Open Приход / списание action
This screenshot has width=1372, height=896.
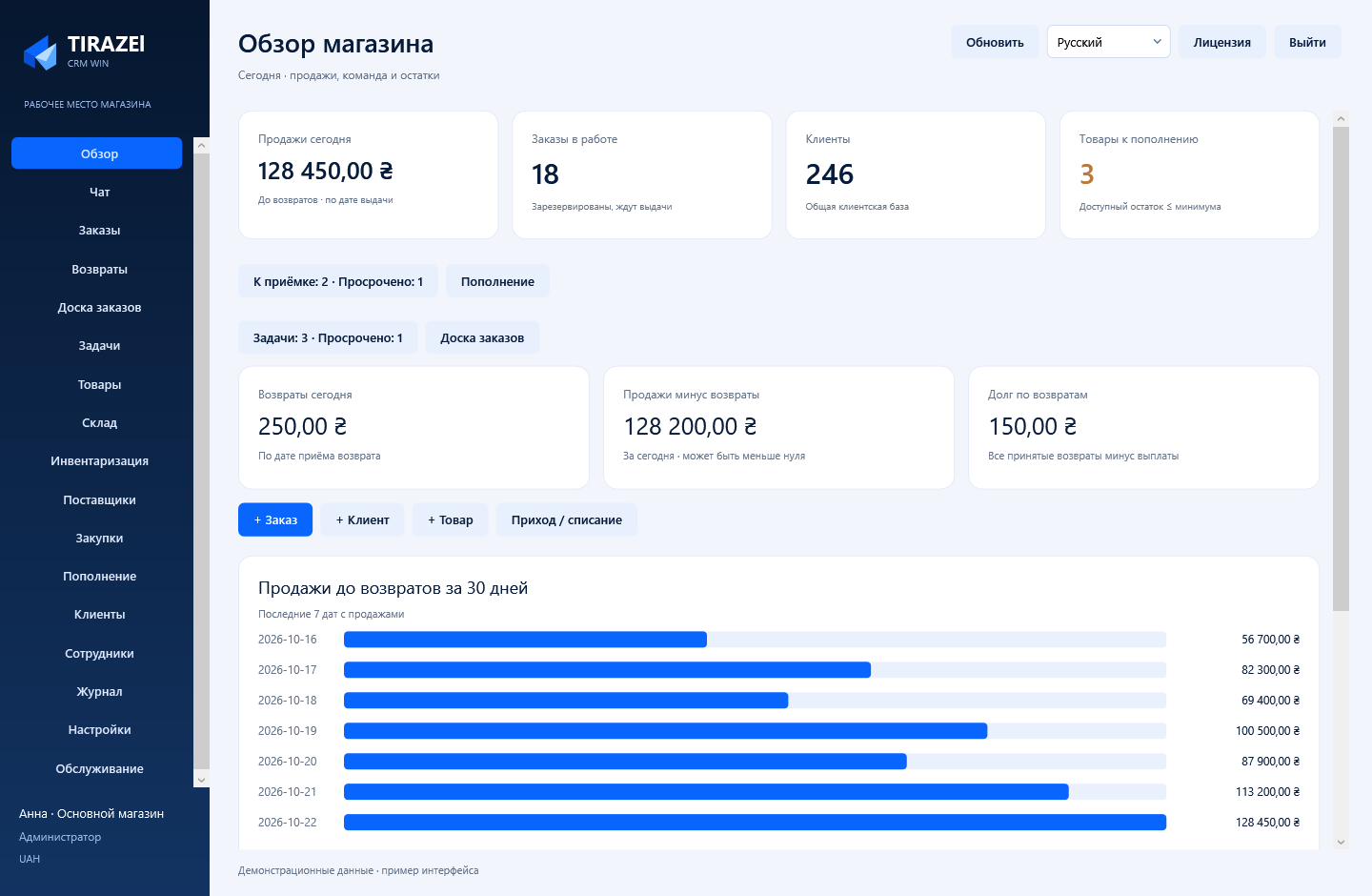click(x=567, y=519)
